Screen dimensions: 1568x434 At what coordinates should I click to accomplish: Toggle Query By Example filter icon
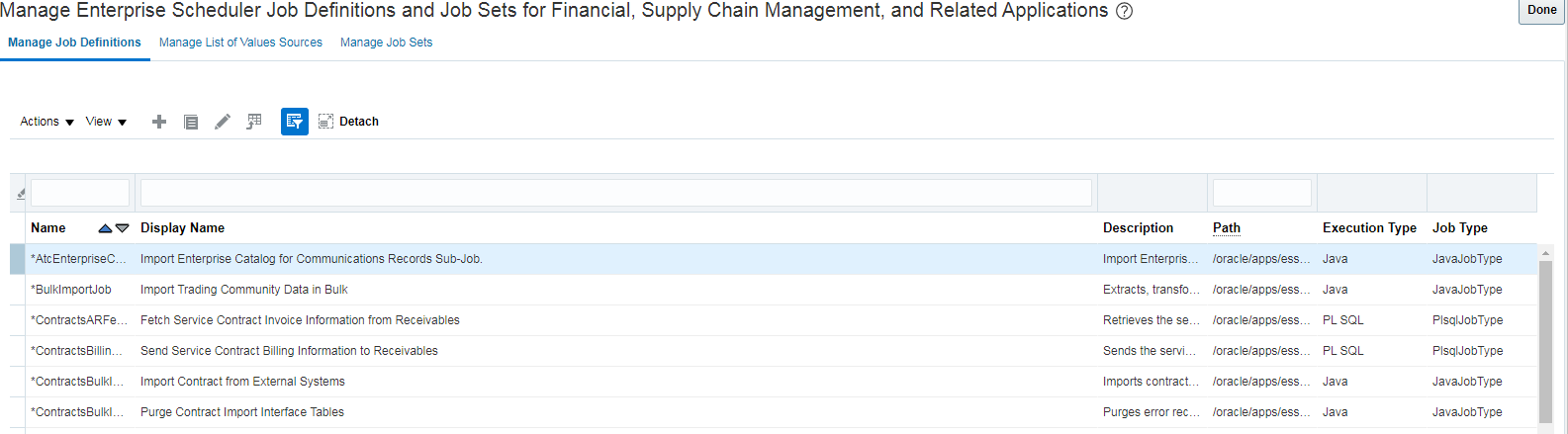(x=295, y=122)
